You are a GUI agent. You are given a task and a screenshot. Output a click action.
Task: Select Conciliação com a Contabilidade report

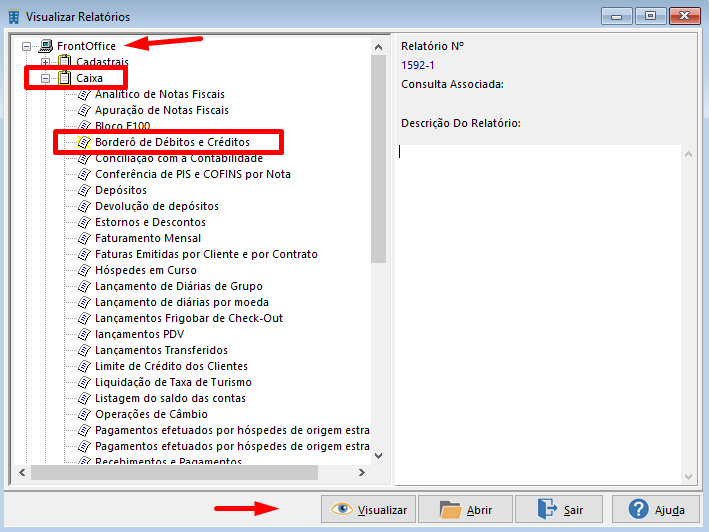pos(179,158)
